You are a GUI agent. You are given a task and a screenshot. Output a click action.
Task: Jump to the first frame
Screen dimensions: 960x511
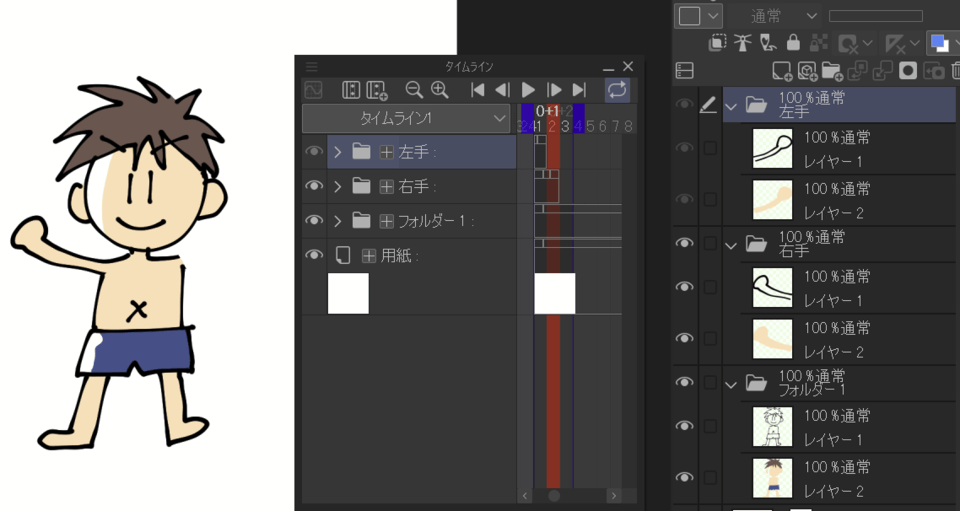pos(478,90)
